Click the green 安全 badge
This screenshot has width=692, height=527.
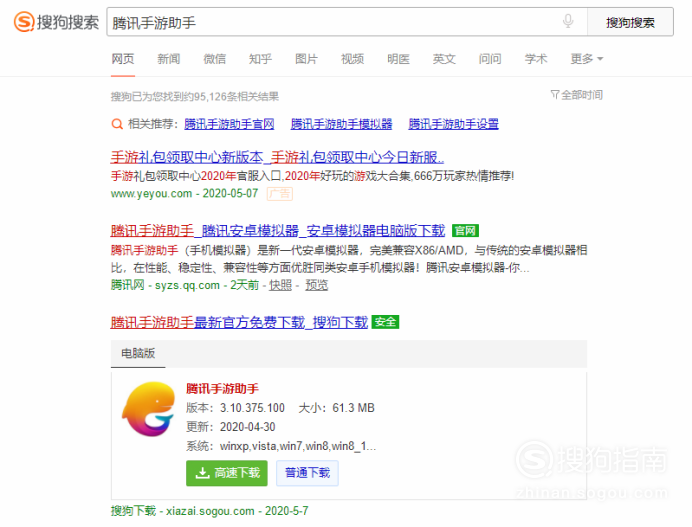click(385, 322)
